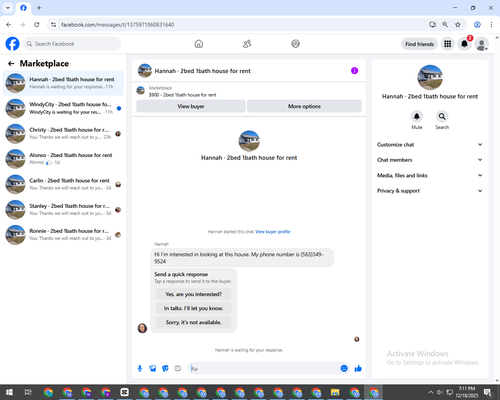Viewport: 500px width, 400px height.
Task: Open the Alonso conversation
Action: [x=63, y=159]
